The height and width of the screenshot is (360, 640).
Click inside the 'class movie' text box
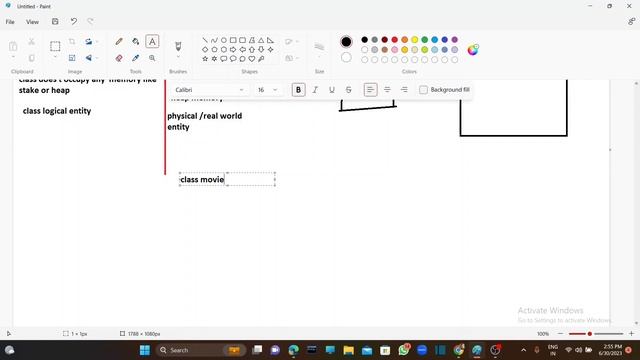[x=227, y=179]
